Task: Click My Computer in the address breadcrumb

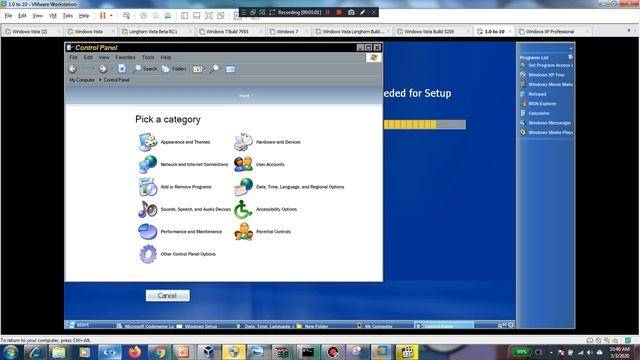Action: 82,80
